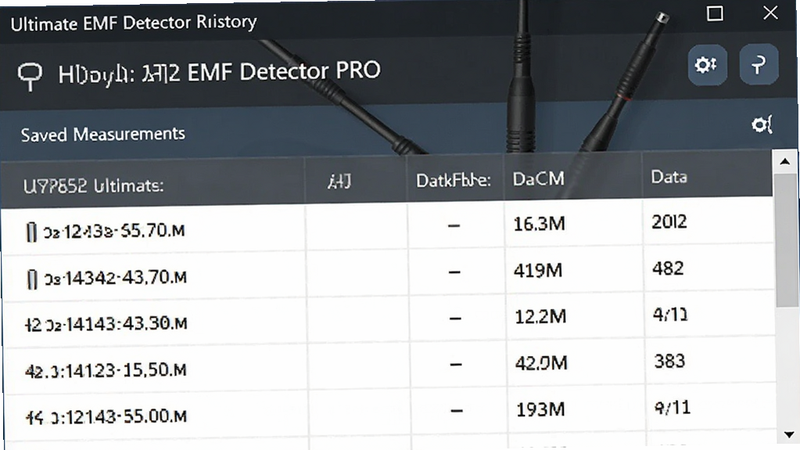Click the vertical scrollbar thumb
Screen dimensions: 800x450
(x=786, y=240)
